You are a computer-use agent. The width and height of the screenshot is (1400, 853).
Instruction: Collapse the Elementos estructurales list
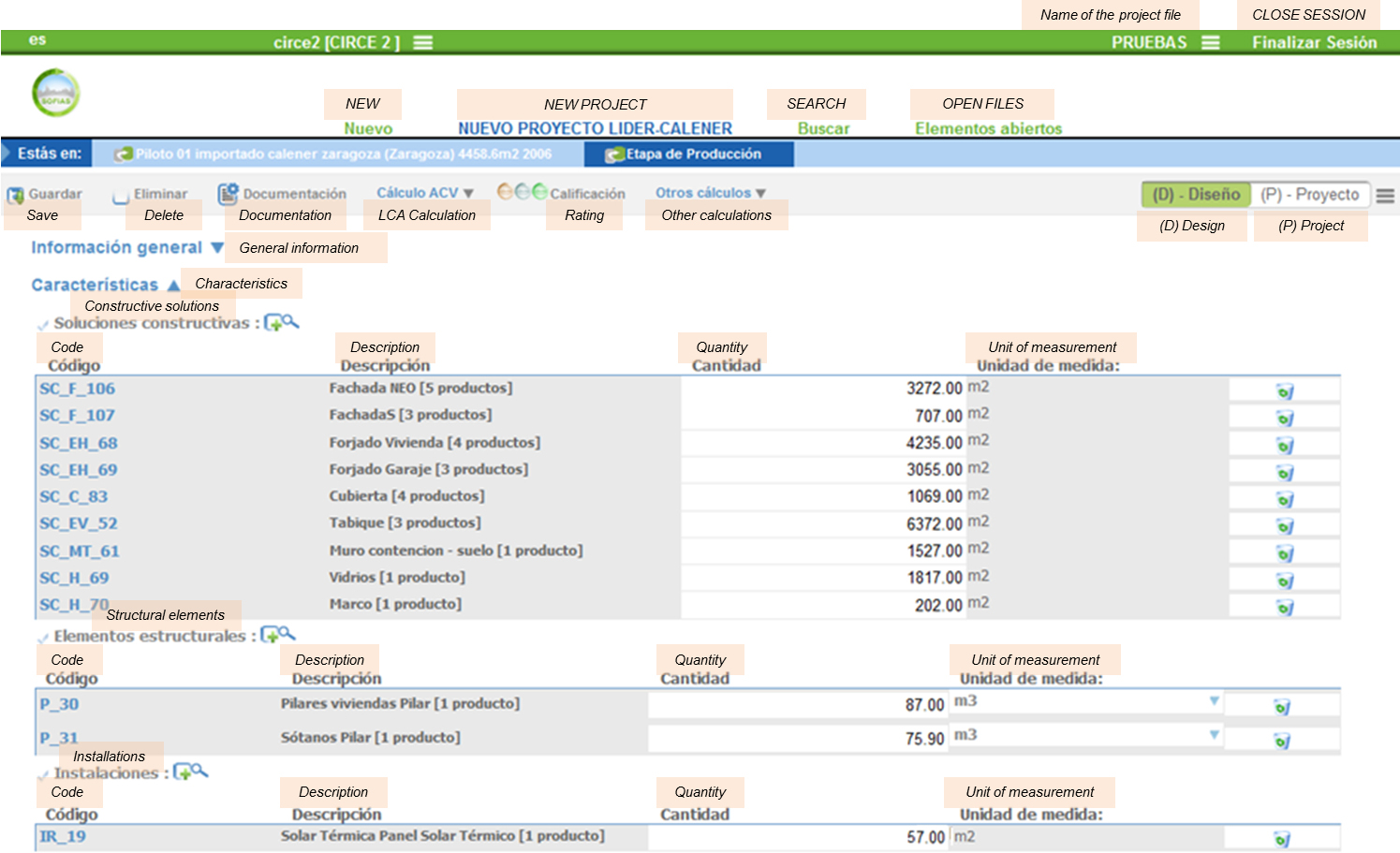(42, 638)
